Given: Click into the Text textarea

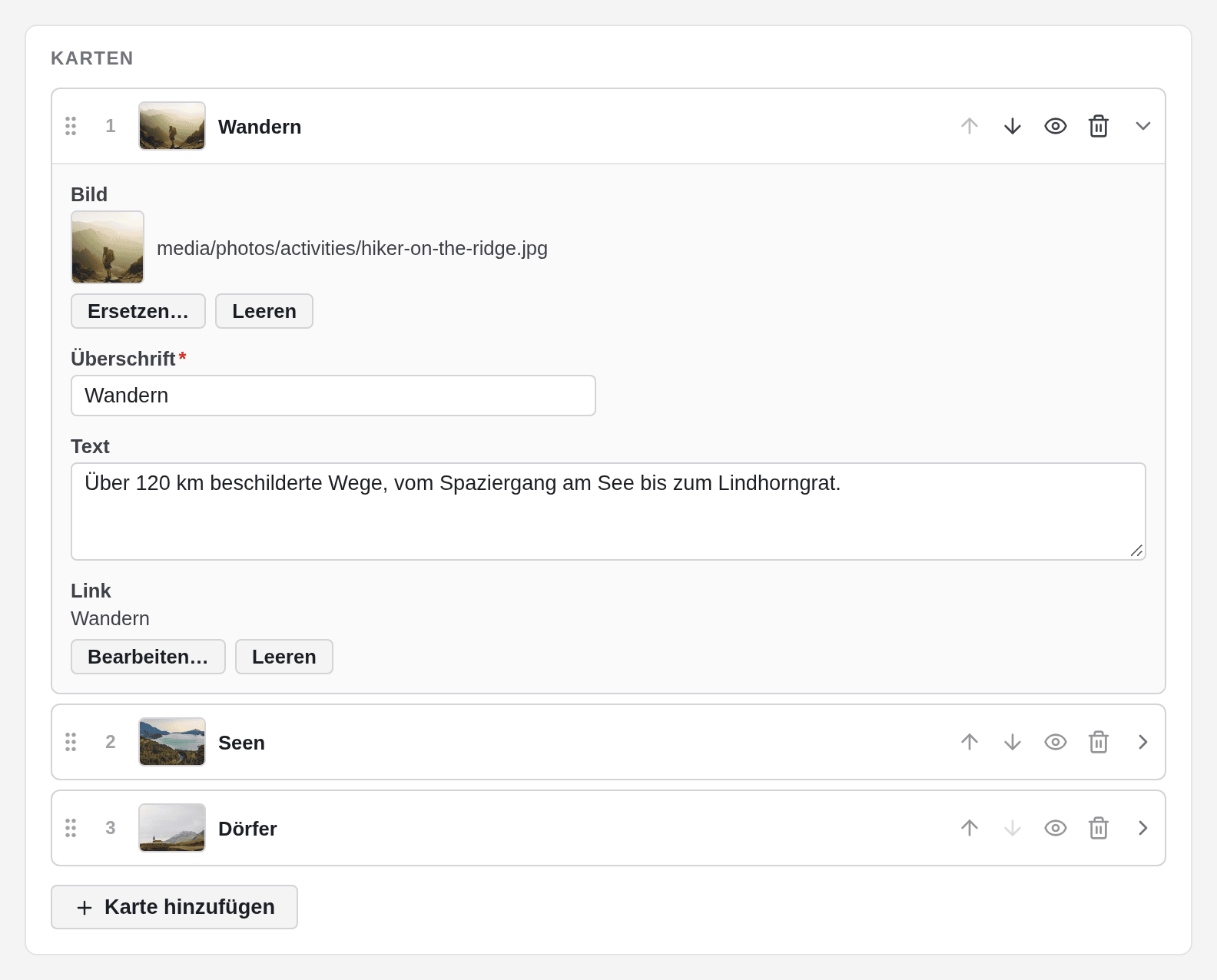Looking at the screenshot, I should [x=608, y=512].
